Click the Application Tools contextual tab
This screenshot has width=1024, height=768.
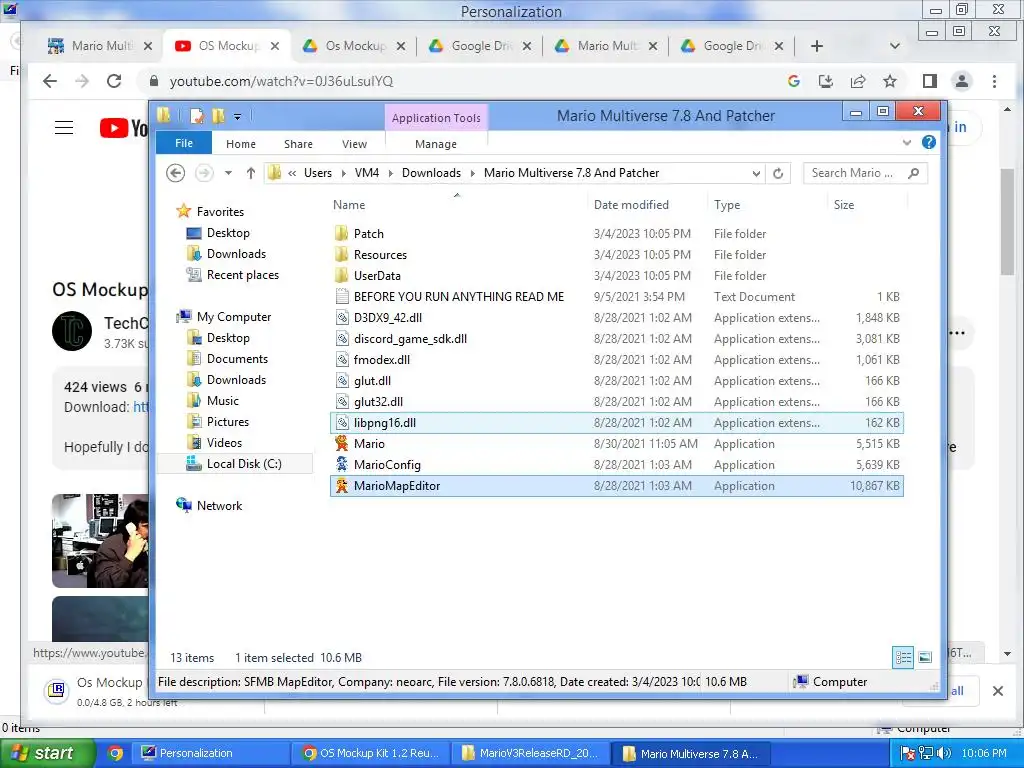click(436, 118)
